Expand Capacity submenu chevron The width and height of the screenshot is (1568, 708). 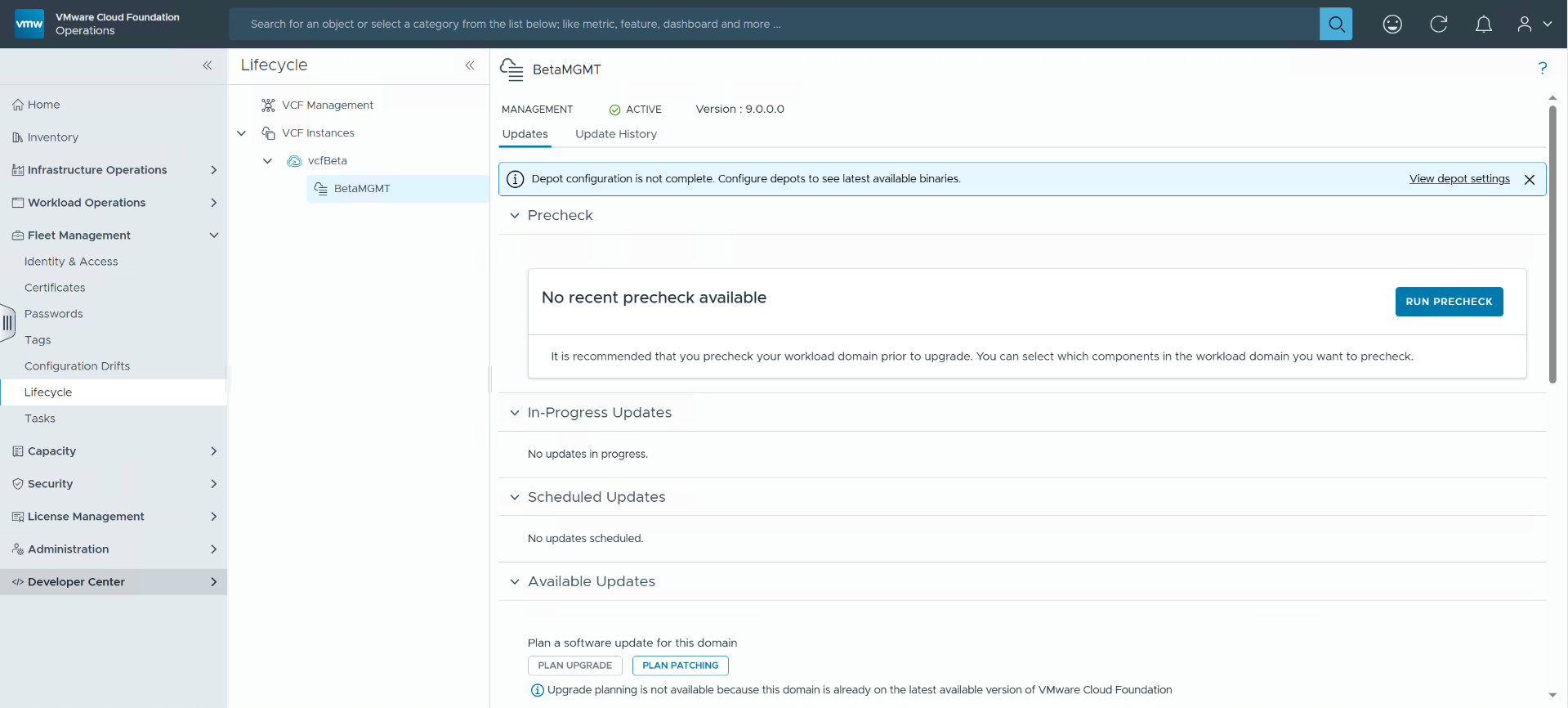pos(214,451)
